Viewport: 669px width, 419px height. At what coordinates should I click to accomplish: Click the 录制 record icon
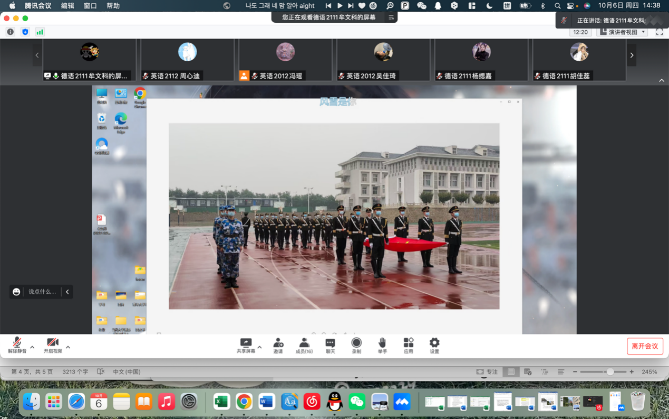(356, 342)
